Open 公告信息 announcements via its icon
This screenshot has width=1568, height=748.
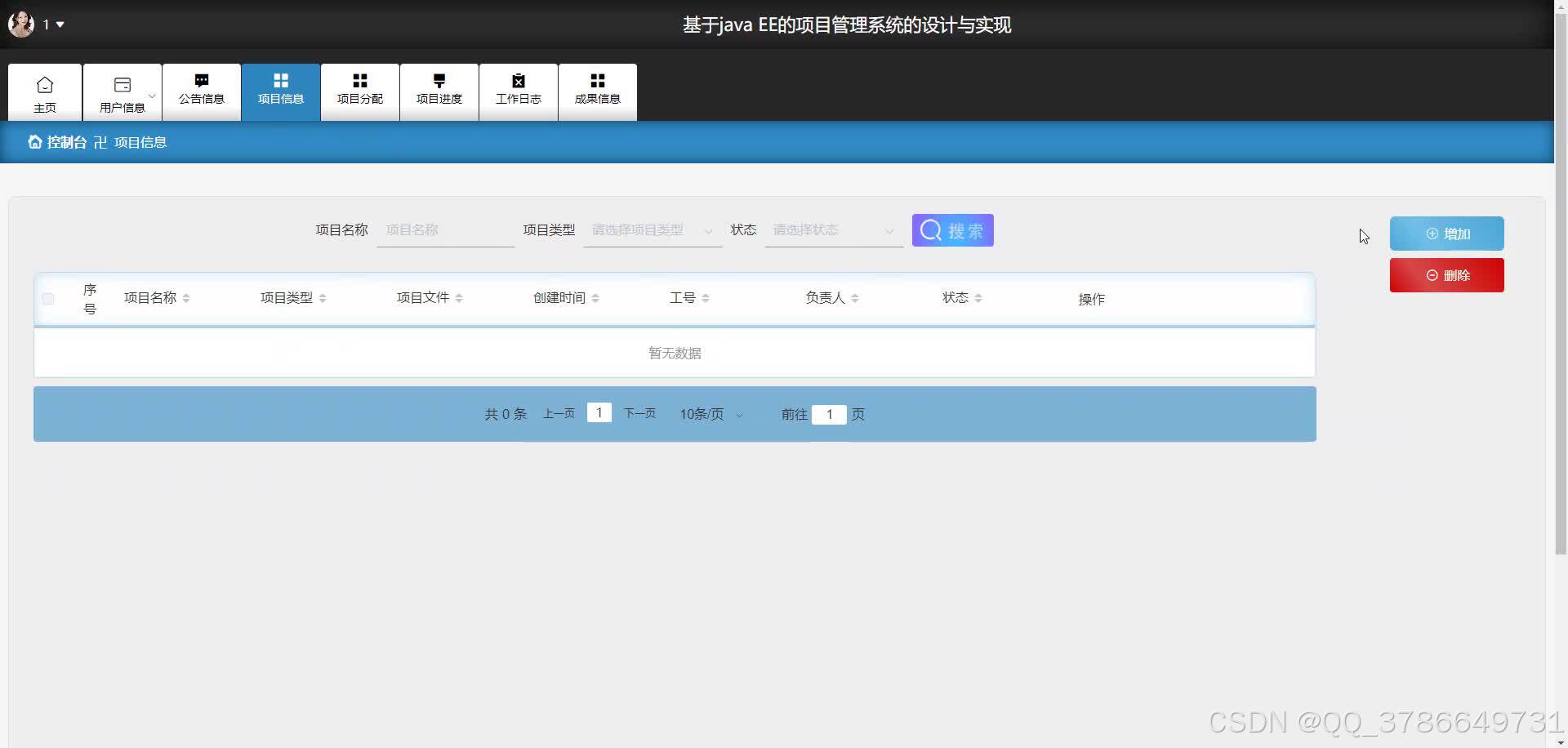[x=201, y=81]
